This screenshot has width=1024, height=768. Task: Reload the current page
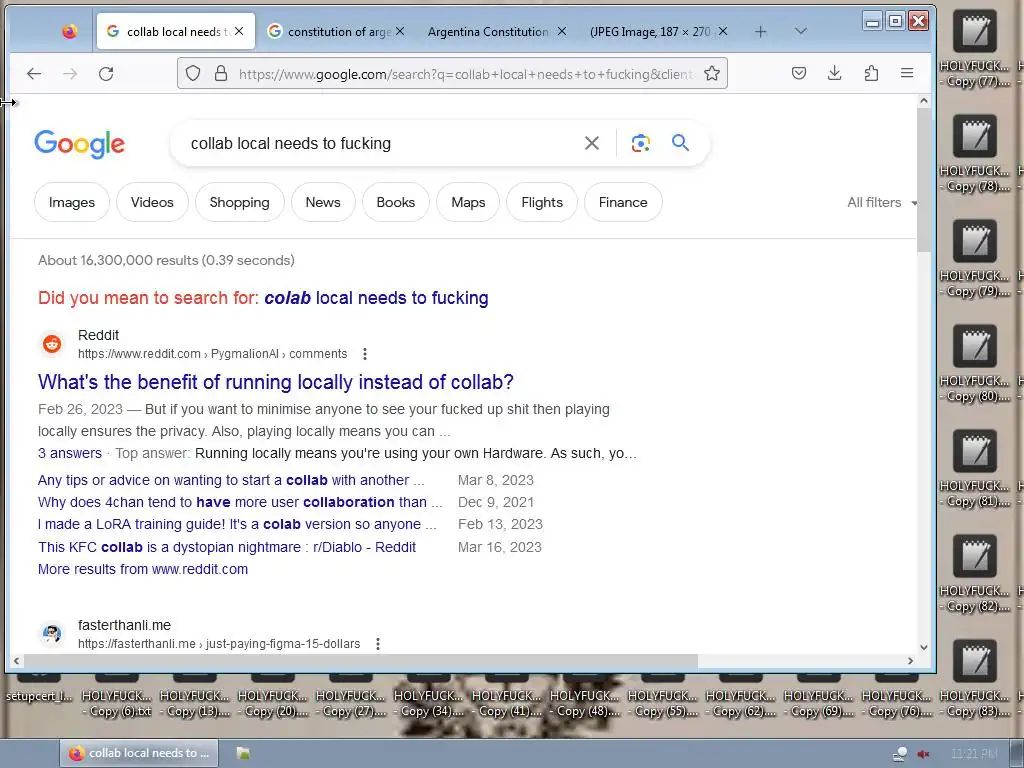coord(106,74)
